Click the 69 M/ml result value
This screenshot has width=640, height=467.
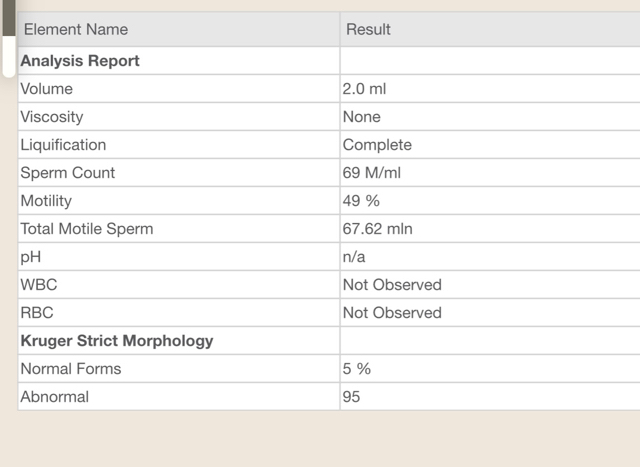(371, 173)
